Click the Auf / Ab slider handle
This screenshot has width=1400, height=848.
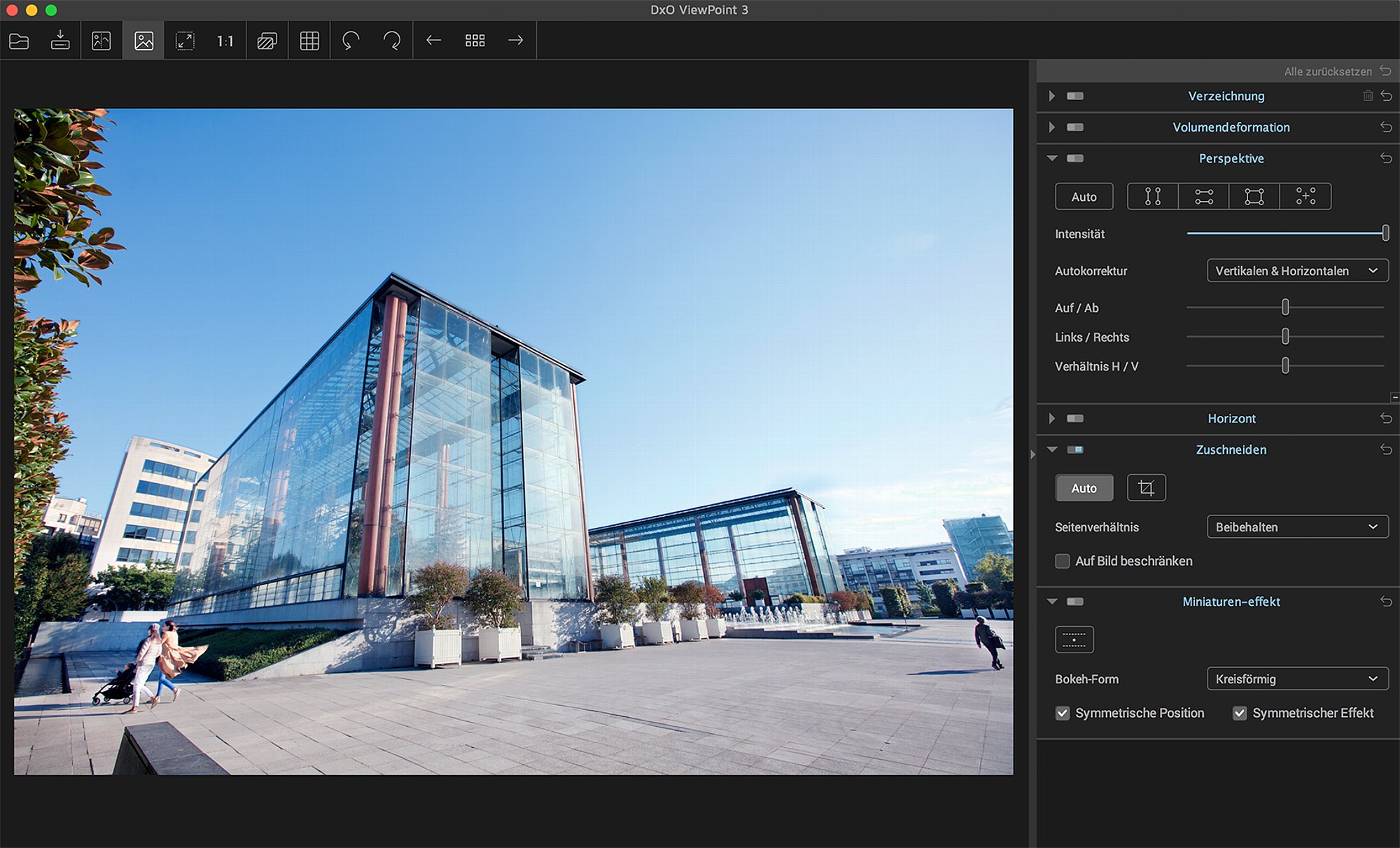1285,307
